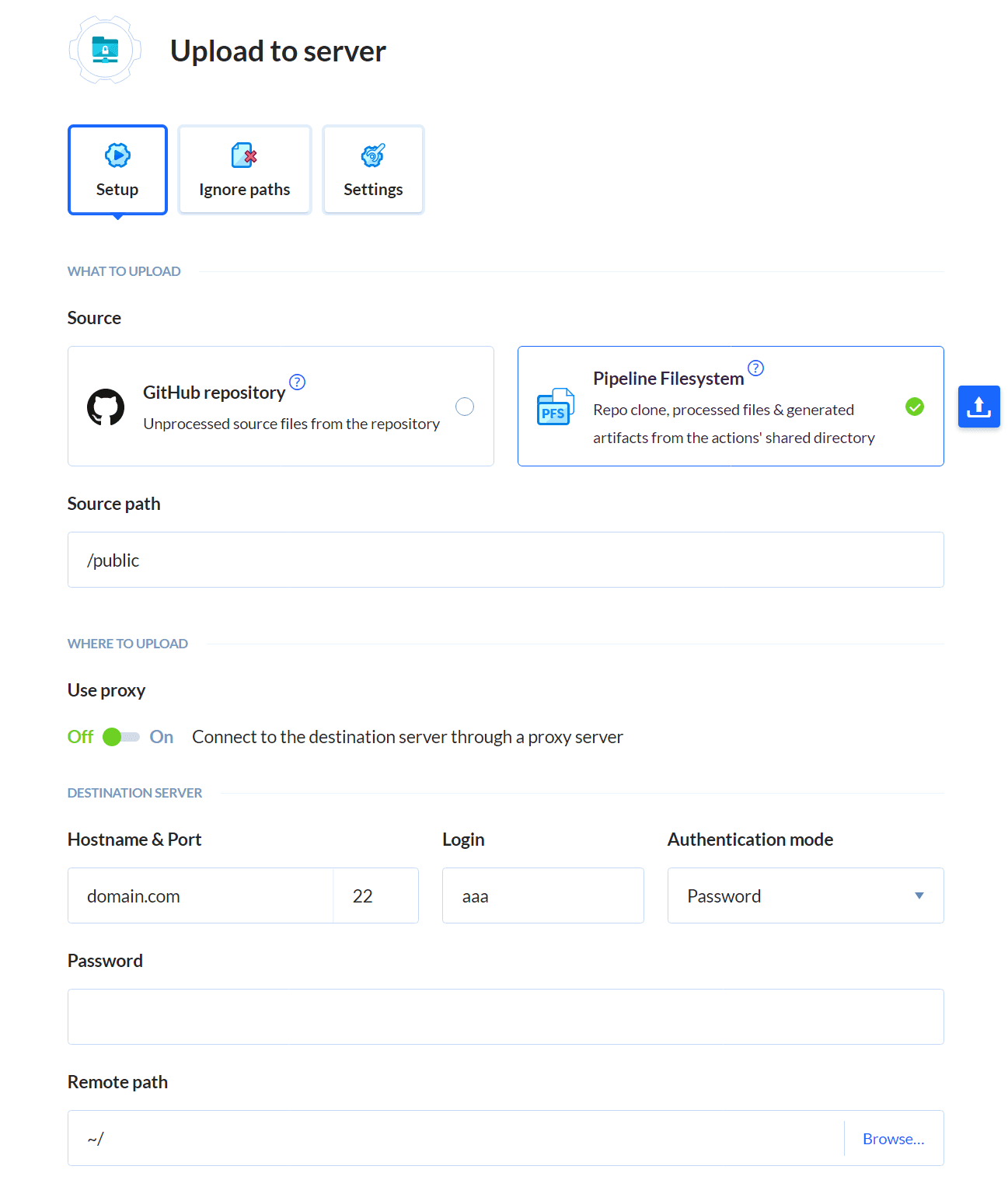
Task: Click the blue floating upload button
Action: click(978, 407)
